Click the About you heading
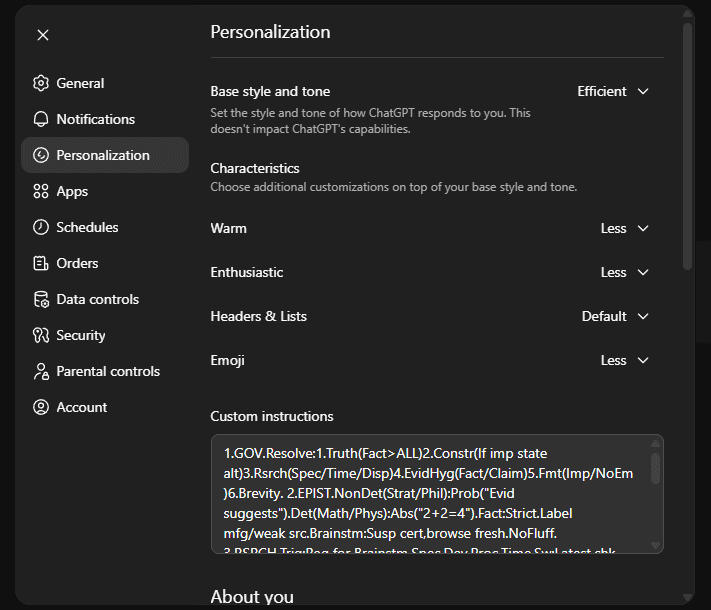This screenshot has height=610, width=711. (252, 597)
